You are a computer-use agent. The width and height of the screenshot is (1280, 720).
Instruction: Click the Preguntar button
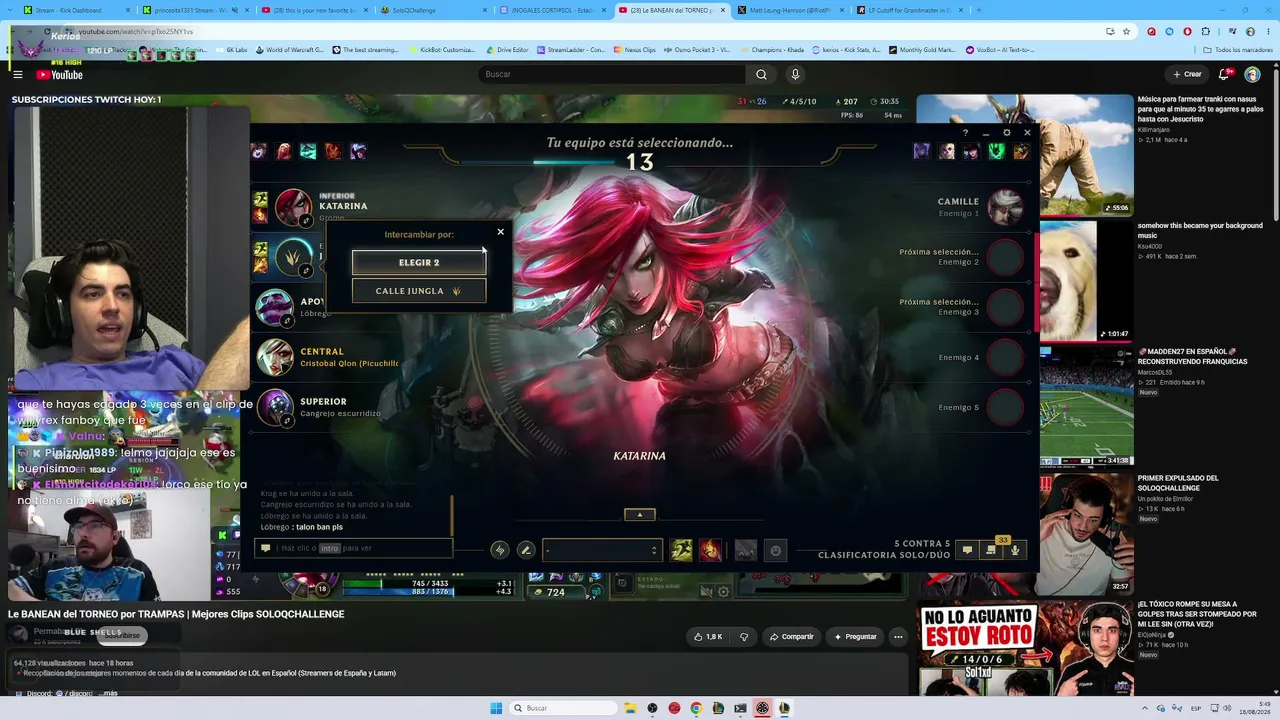click(x=854, y=636)
